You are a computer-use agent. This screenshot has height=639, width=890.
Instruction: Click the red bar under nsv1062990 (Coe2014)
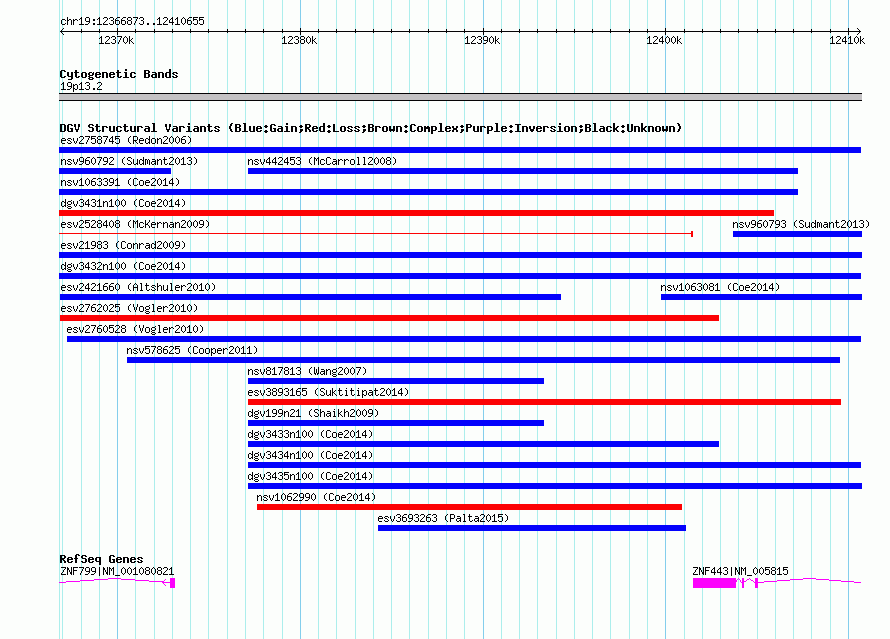[x=469, y=507]
